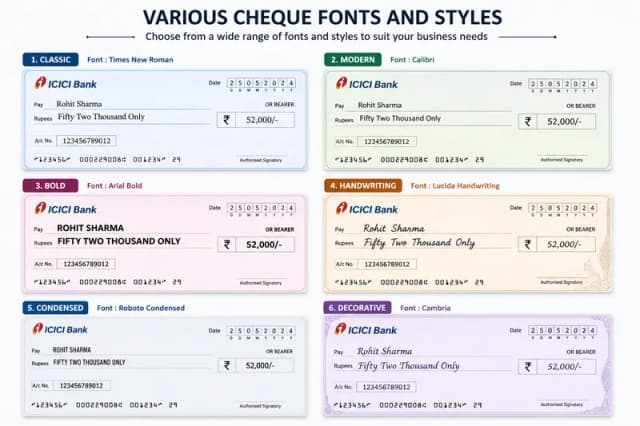The image size is (640, 426).
Task: Click the bold 52,000/- amount on Bold cheque
Action: pyautogui.click(x=264, y=244)
